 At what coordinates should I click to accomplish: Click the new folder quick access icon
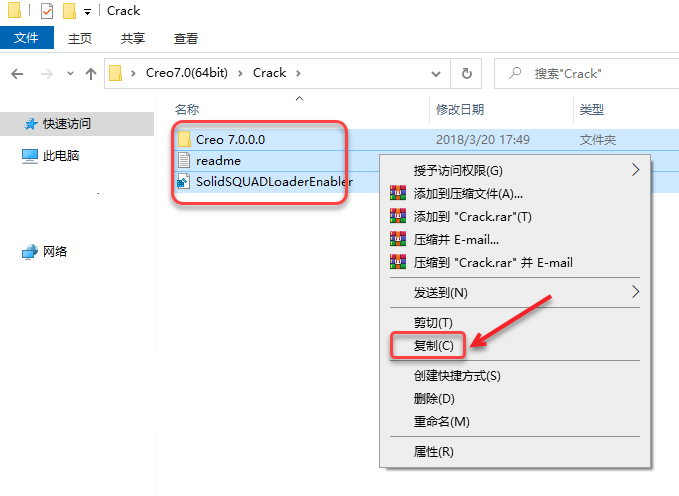coord(69,11)
